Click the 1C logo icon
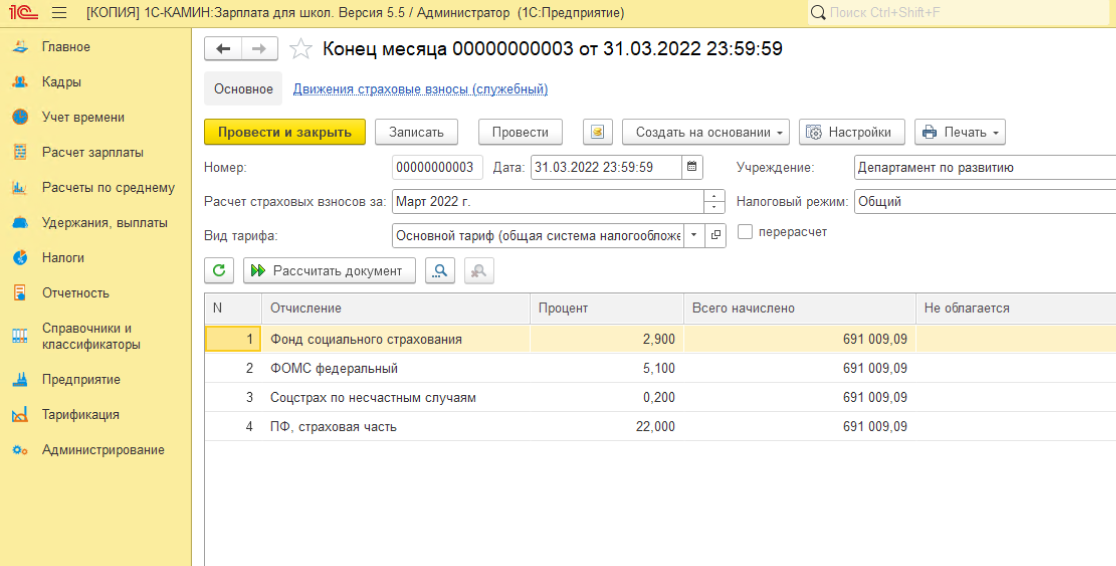1116x566 pixels. click(x=23, y=13)
